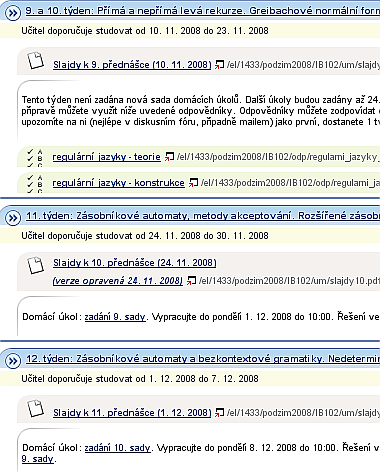The image size is (380, 472).
Task: Click shortcut icon after verze opravená link
Action: (191, 281)
